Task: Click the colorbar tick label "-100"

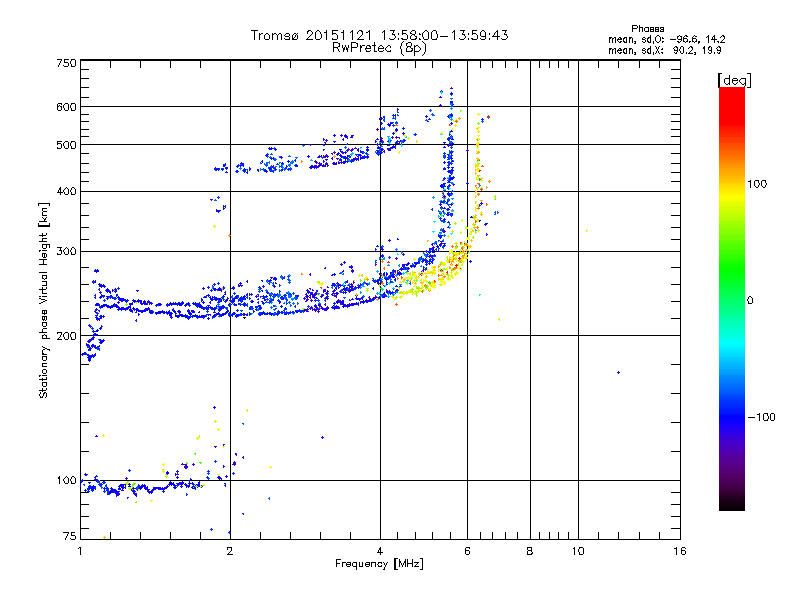Action: pyautogui.click(x=761, y=417)
